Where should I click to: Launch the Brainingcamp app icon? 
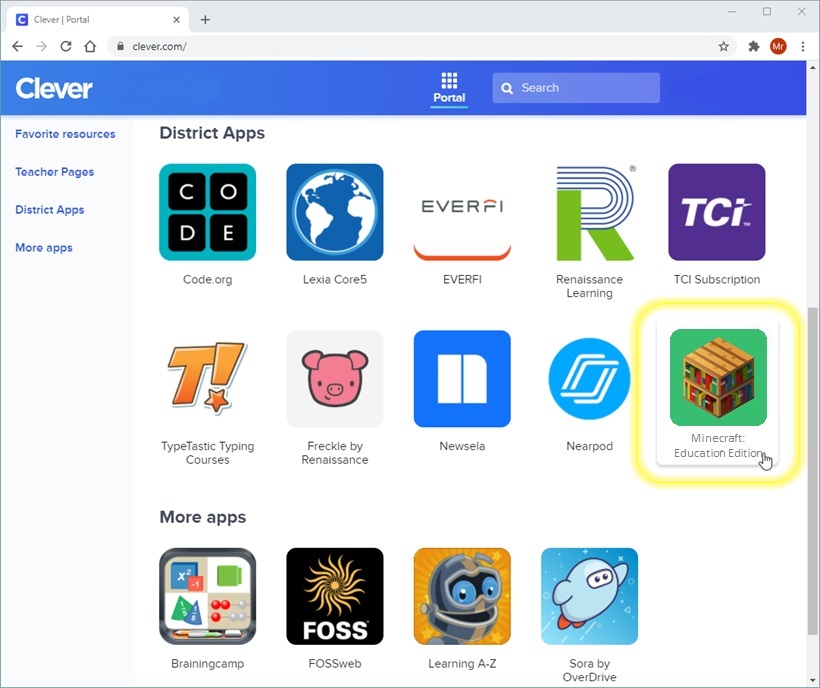pyautogui.click(x=208, y=596)
